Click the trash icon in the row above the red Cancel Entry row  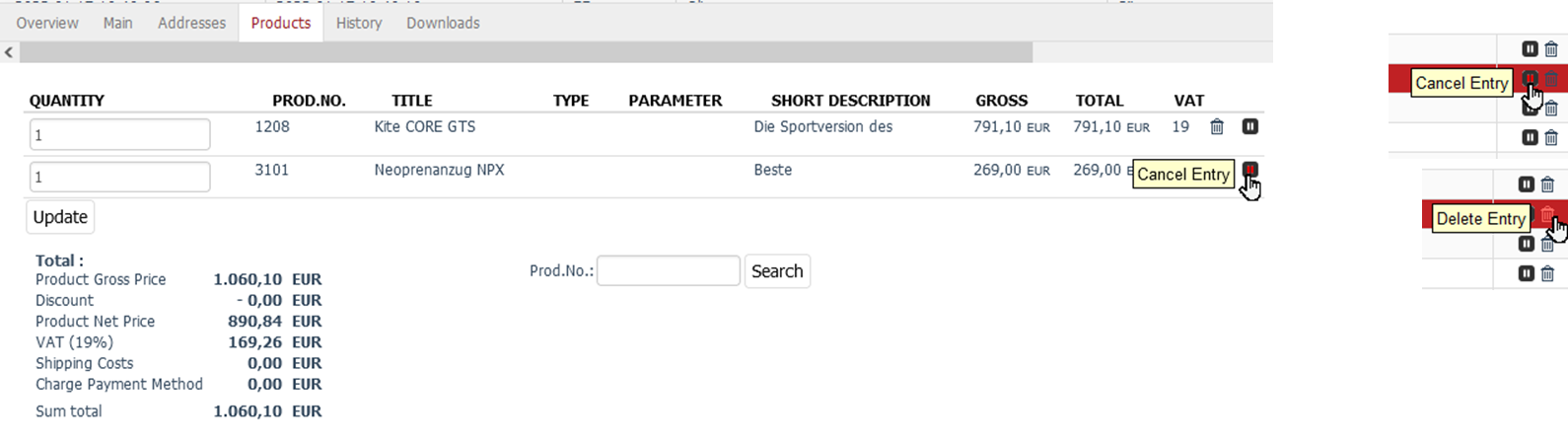1551,49
